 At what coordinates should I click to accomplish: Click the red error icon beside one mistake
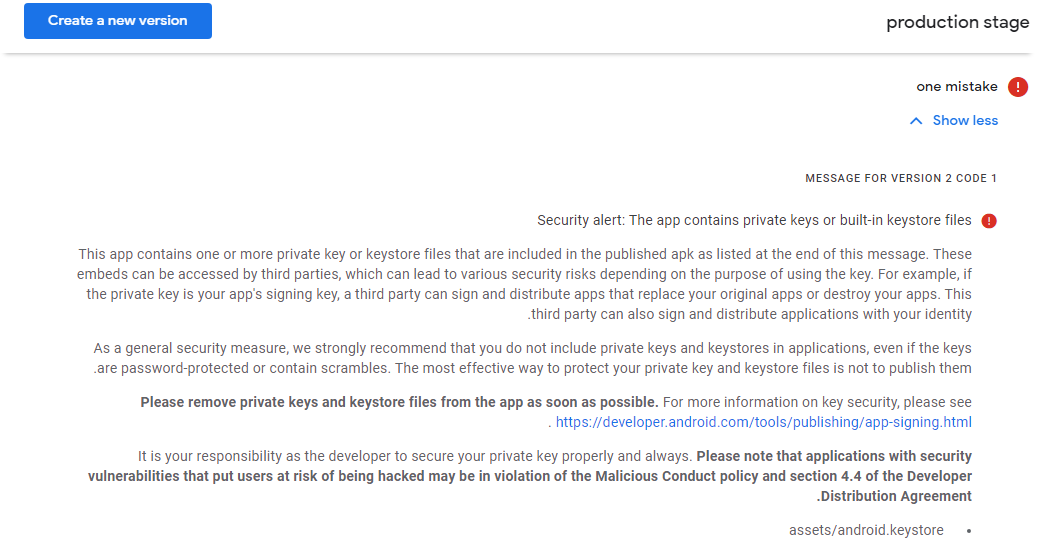click(1017, 87)
